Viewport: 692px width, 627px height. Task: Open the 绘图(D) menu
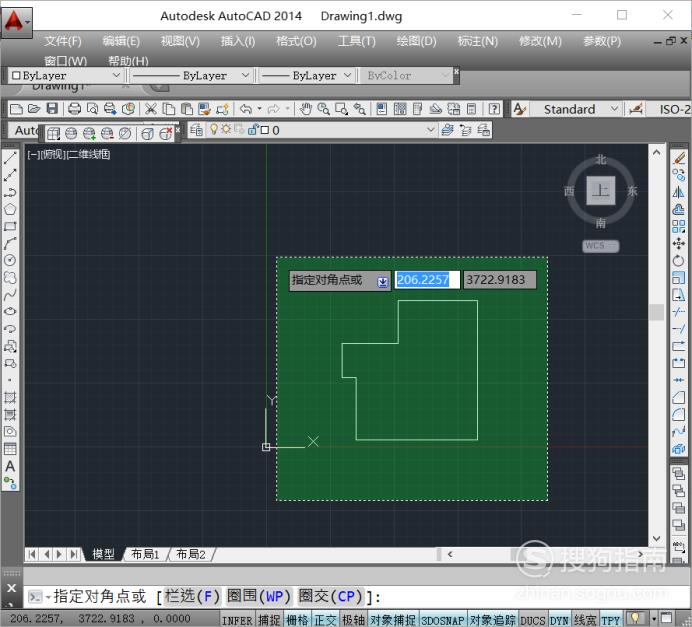[416, 41]
